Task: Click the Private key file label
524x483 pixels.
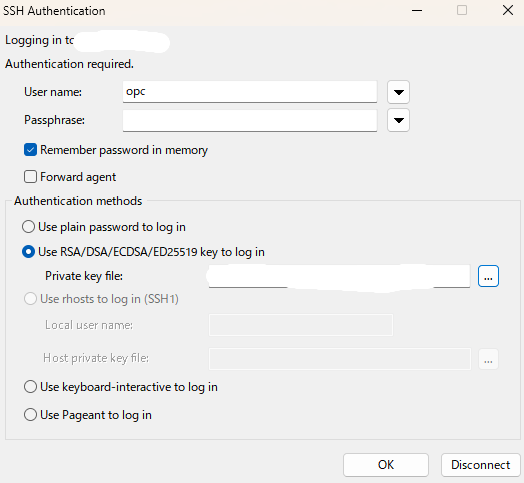Action: [x=84, y=276]
